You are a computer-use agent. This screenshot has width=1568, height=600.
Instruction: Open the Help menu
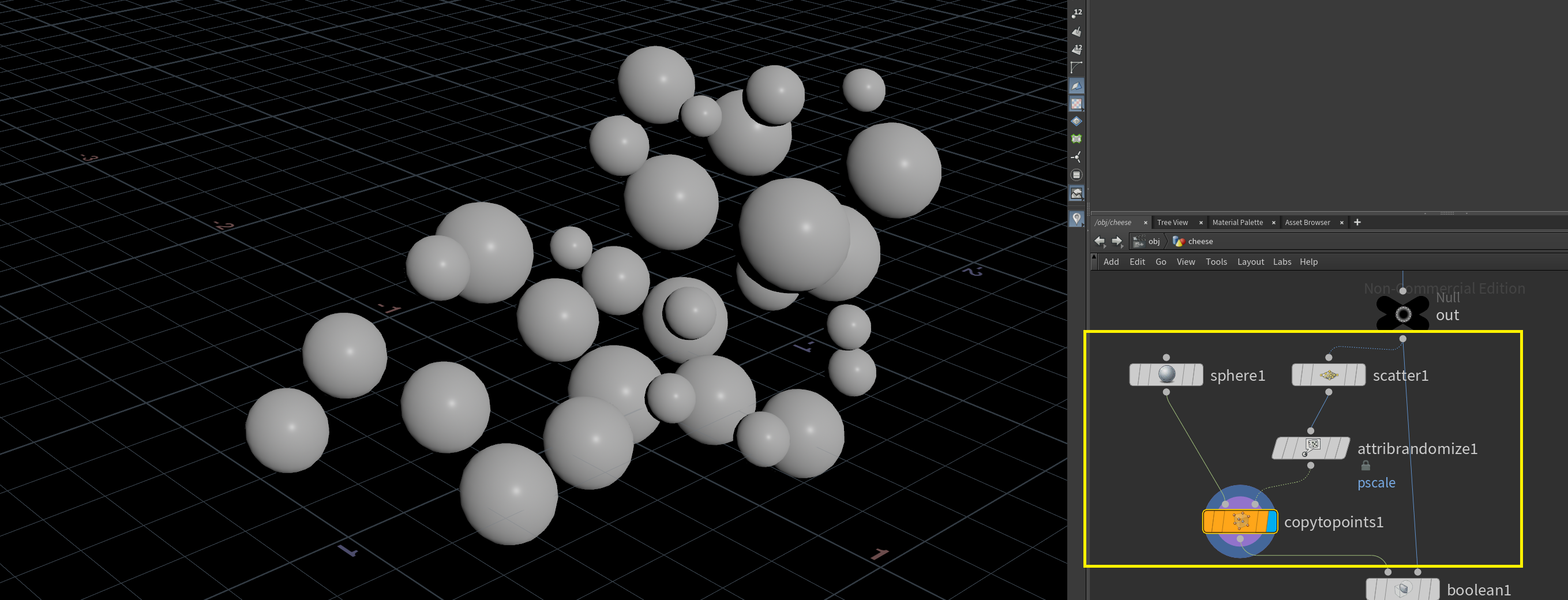tap(1309, 262)
